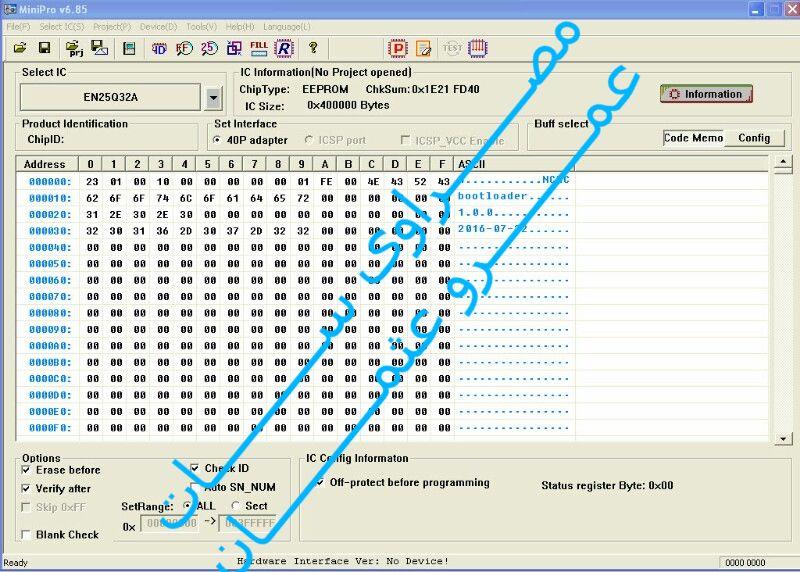Click the R read chip icon
800x572 pixels.
click(x=284, y=49)
